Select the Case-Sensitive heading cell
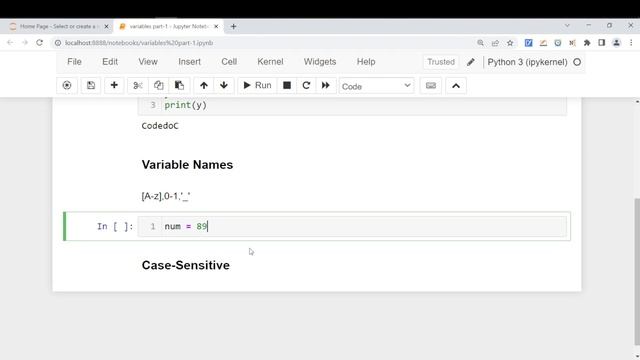 tap(186, 265)
